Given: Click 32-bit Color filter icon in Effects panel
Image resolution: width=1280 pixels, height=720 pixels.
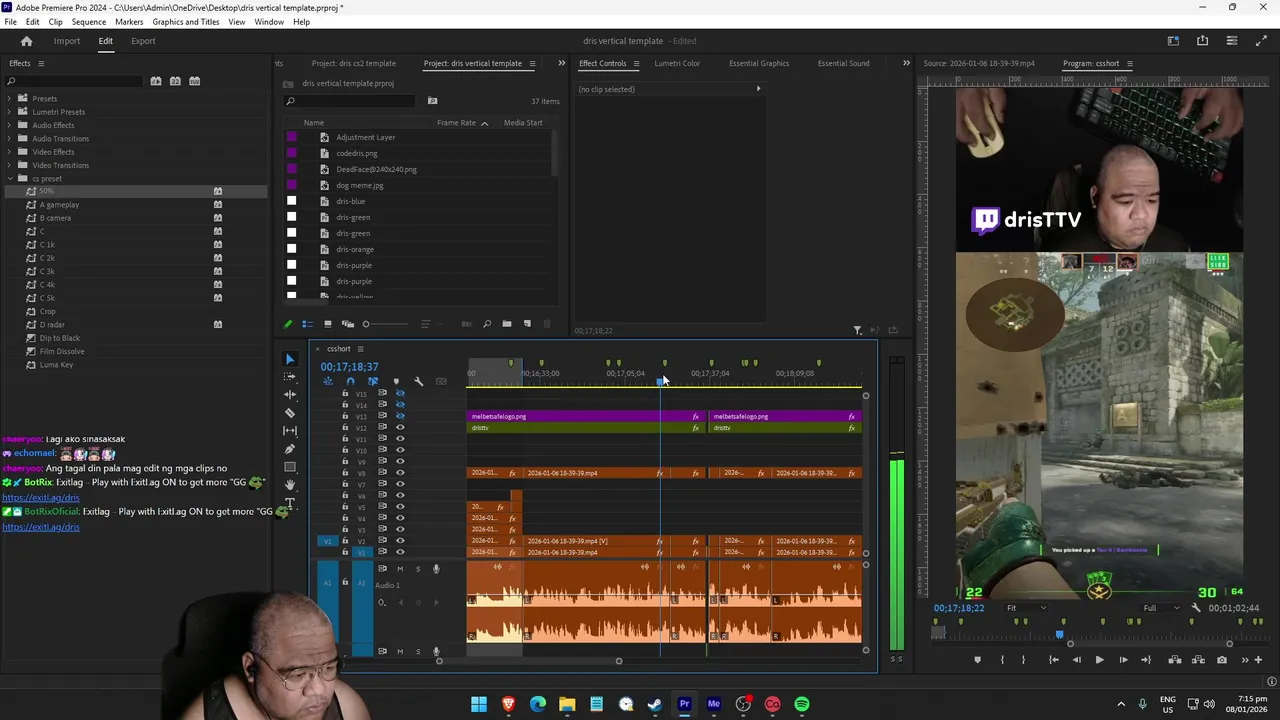Looking at the screenshot, I should pos(175,81).
